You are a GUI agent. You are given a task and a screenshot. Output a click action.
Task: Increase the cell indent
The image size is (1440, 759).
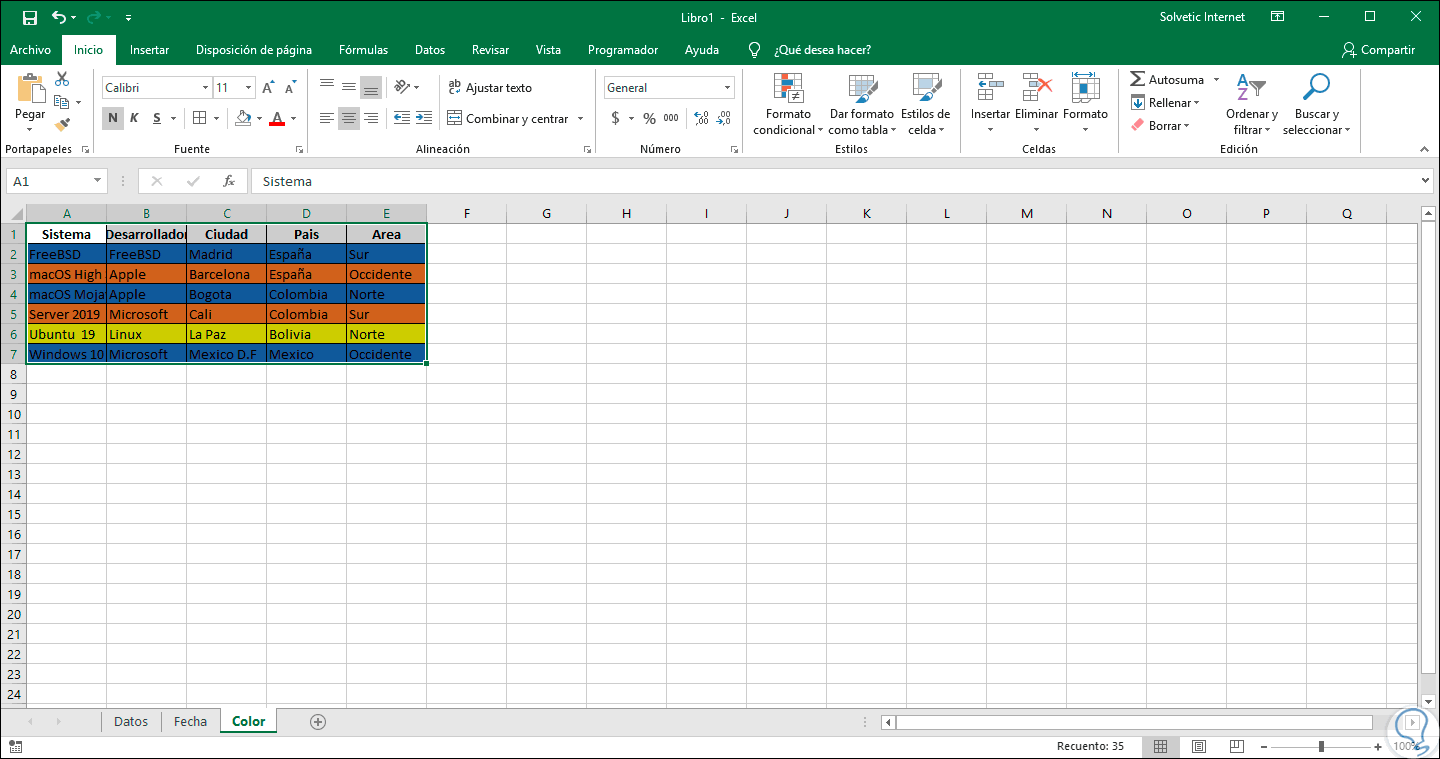point(424,118)
